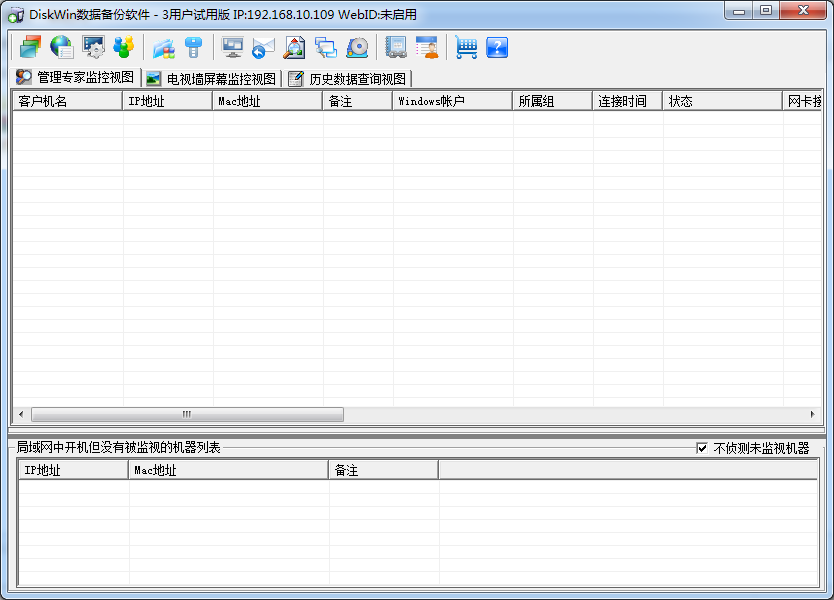Open the key icon for password settings

(x=193, y=47)
